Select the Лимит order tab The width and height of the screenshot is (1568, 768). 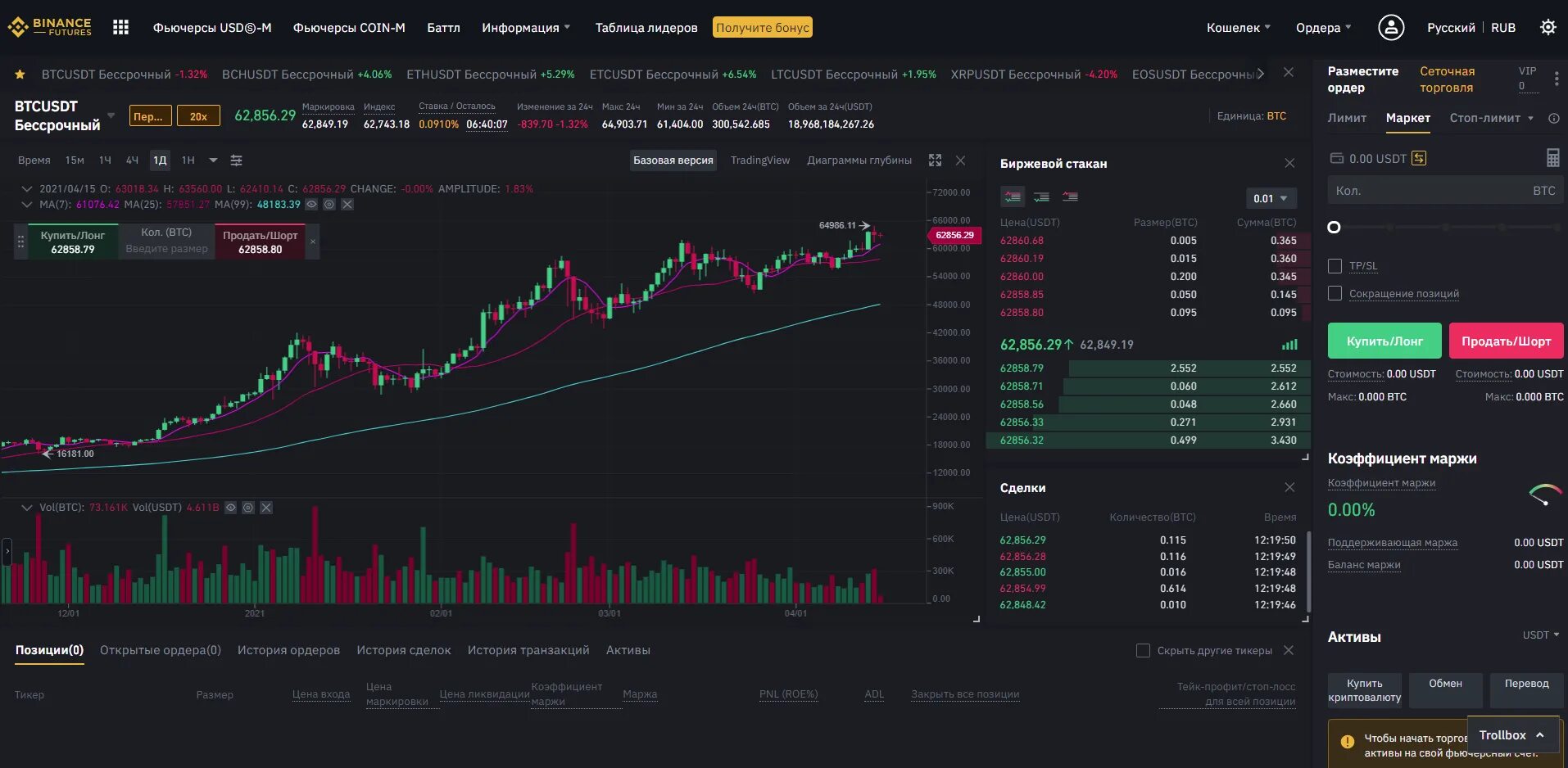coord(1347,119)
